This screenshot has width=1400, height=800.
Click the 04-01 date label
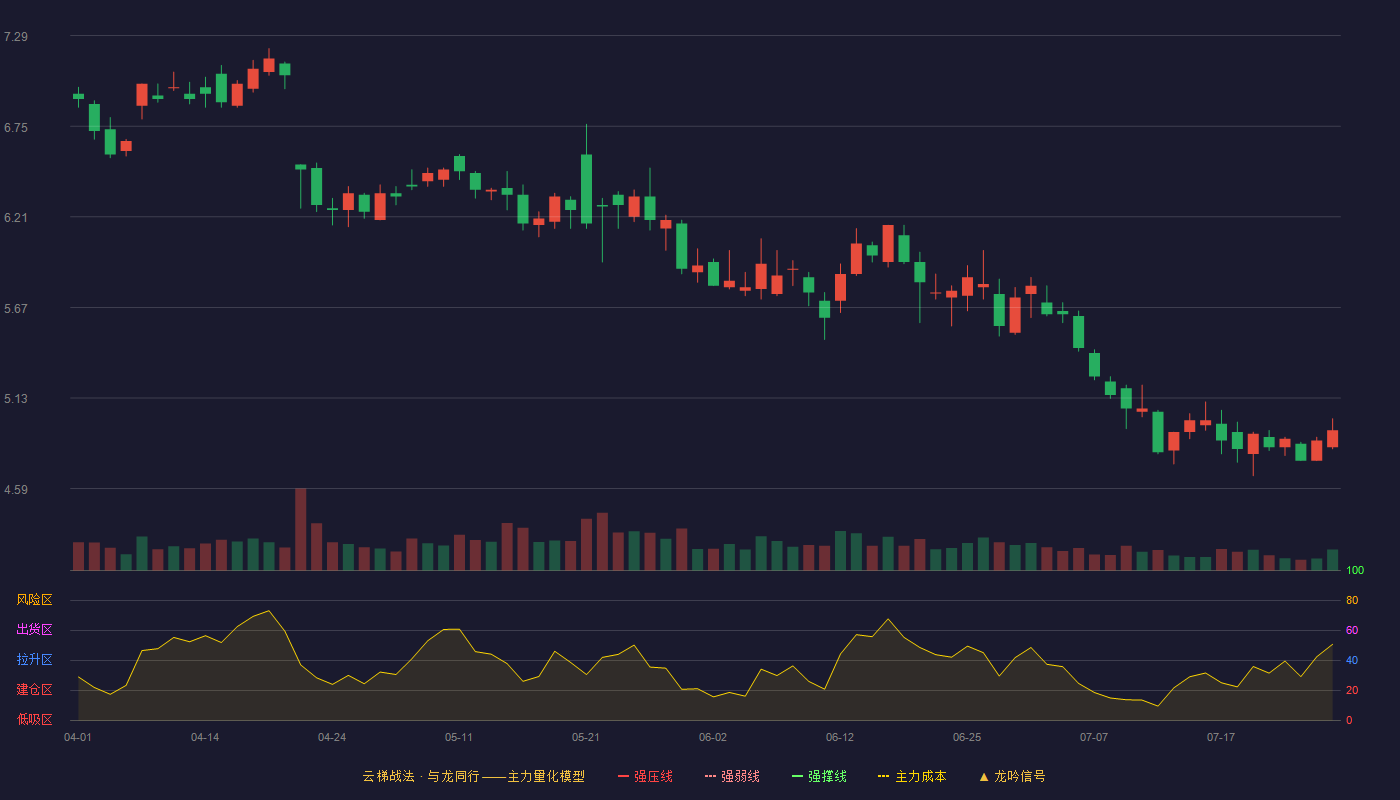78,737
